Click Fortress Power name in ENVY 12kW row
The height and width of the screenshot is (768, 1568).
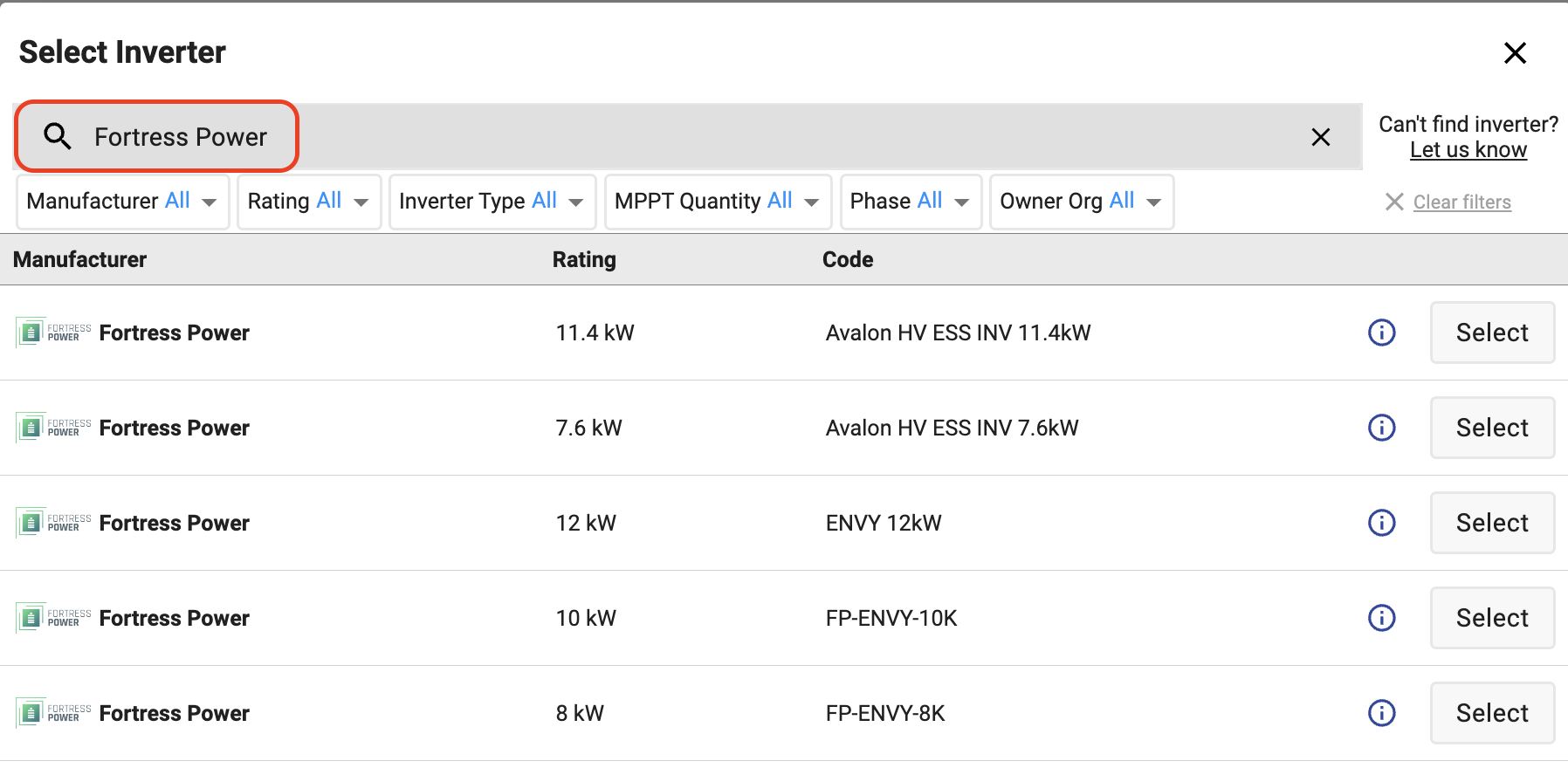[x=175, y=523]
